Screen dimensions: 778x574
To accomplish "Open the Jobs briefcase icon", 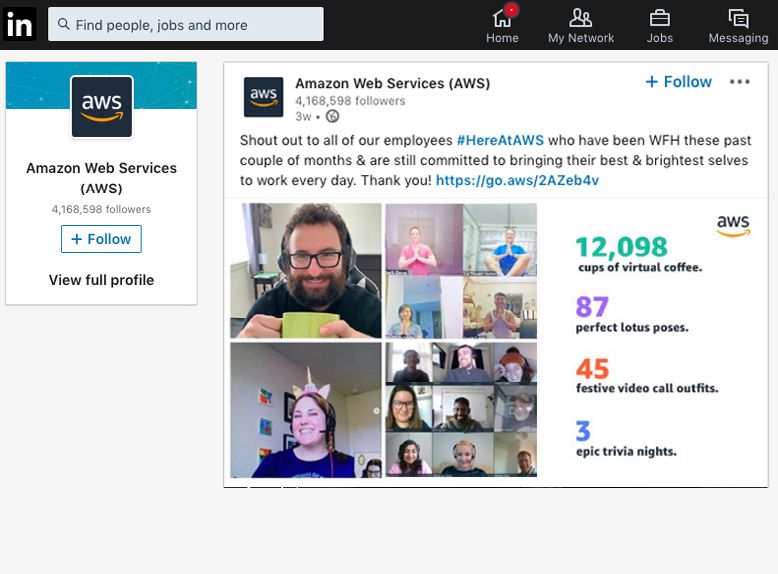I will pos(659,18).
